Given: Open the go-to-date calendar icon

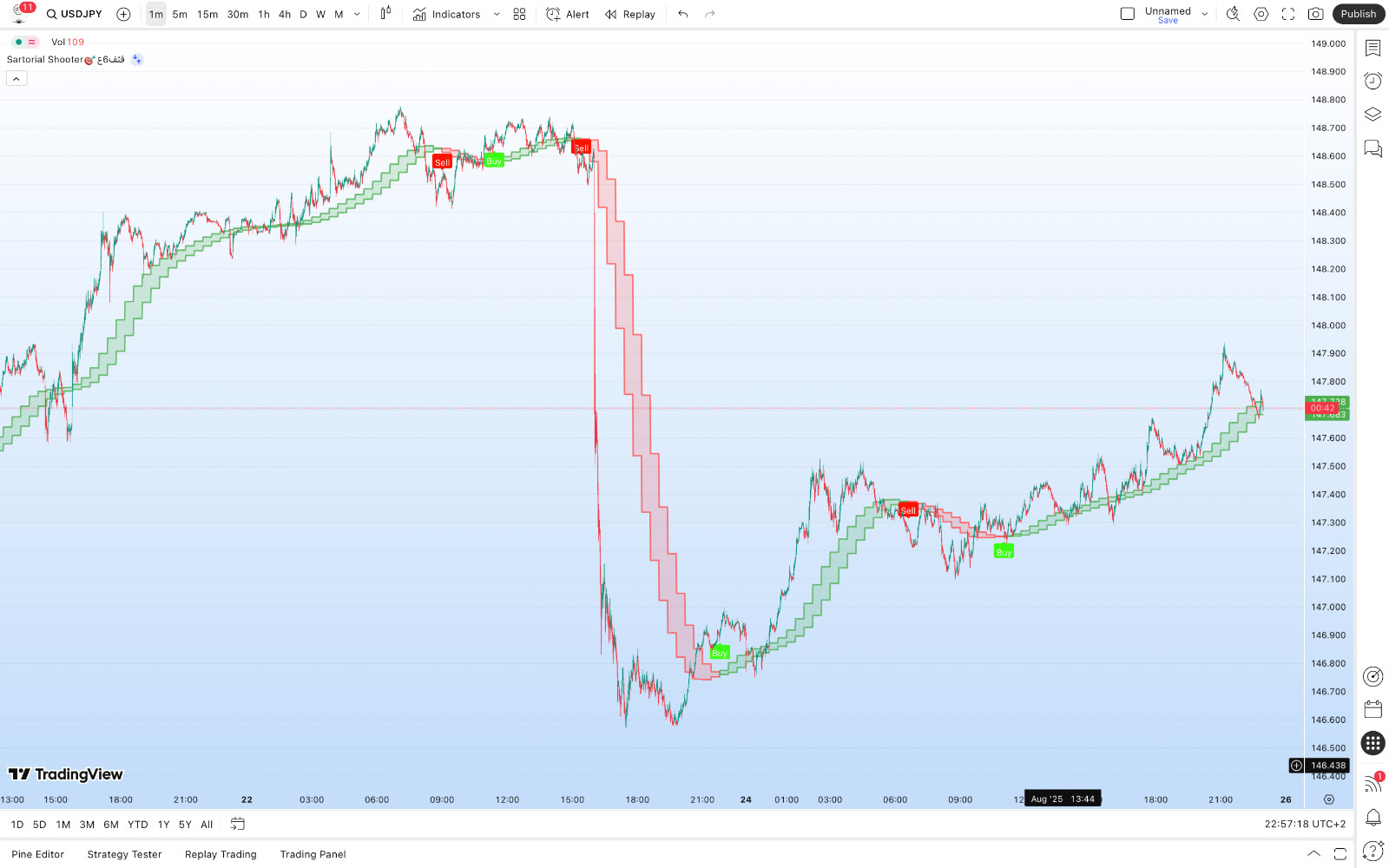Looking at the screenshot, I should click(x=237, y=824).
